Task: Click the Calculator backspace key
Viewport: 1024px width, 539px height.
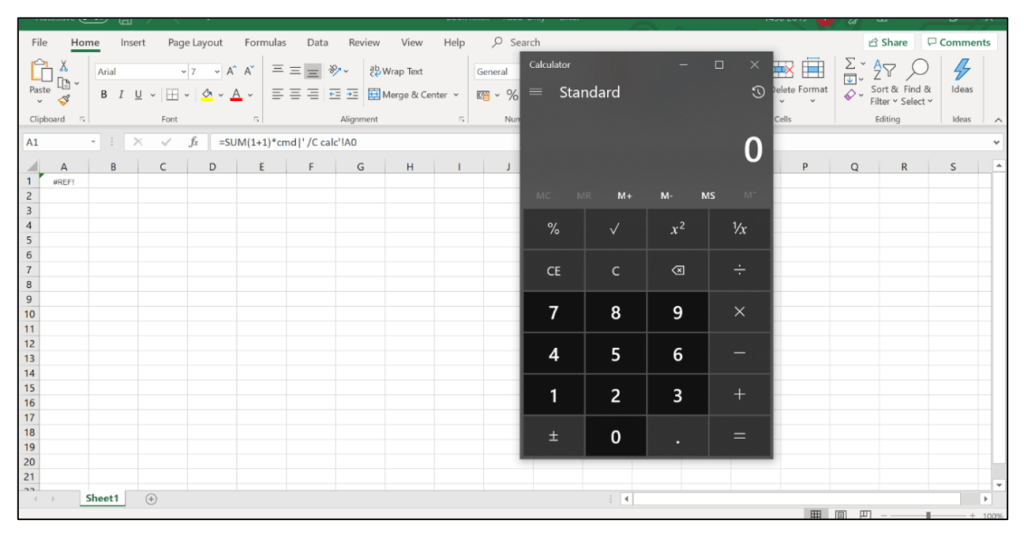Action: 678,270
